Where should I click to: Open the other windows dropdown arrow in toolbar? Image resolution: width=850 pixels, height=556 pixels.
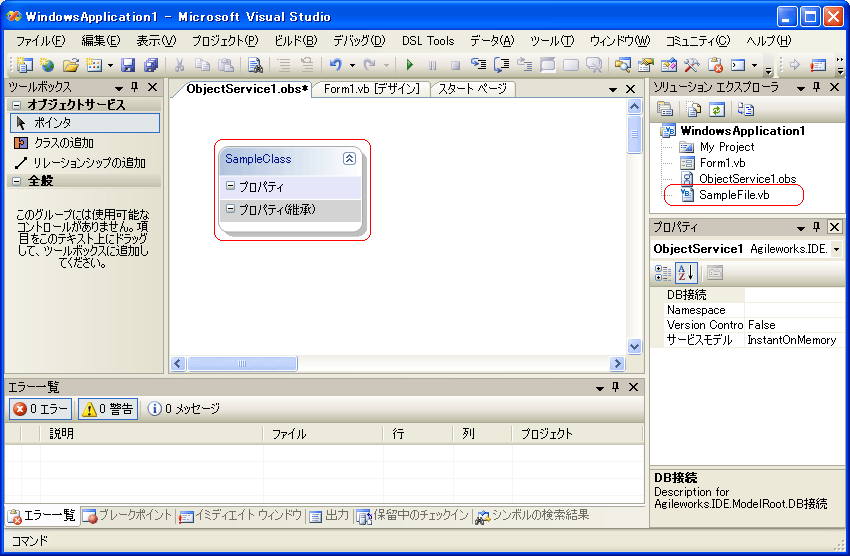click(x=754, y=65)
